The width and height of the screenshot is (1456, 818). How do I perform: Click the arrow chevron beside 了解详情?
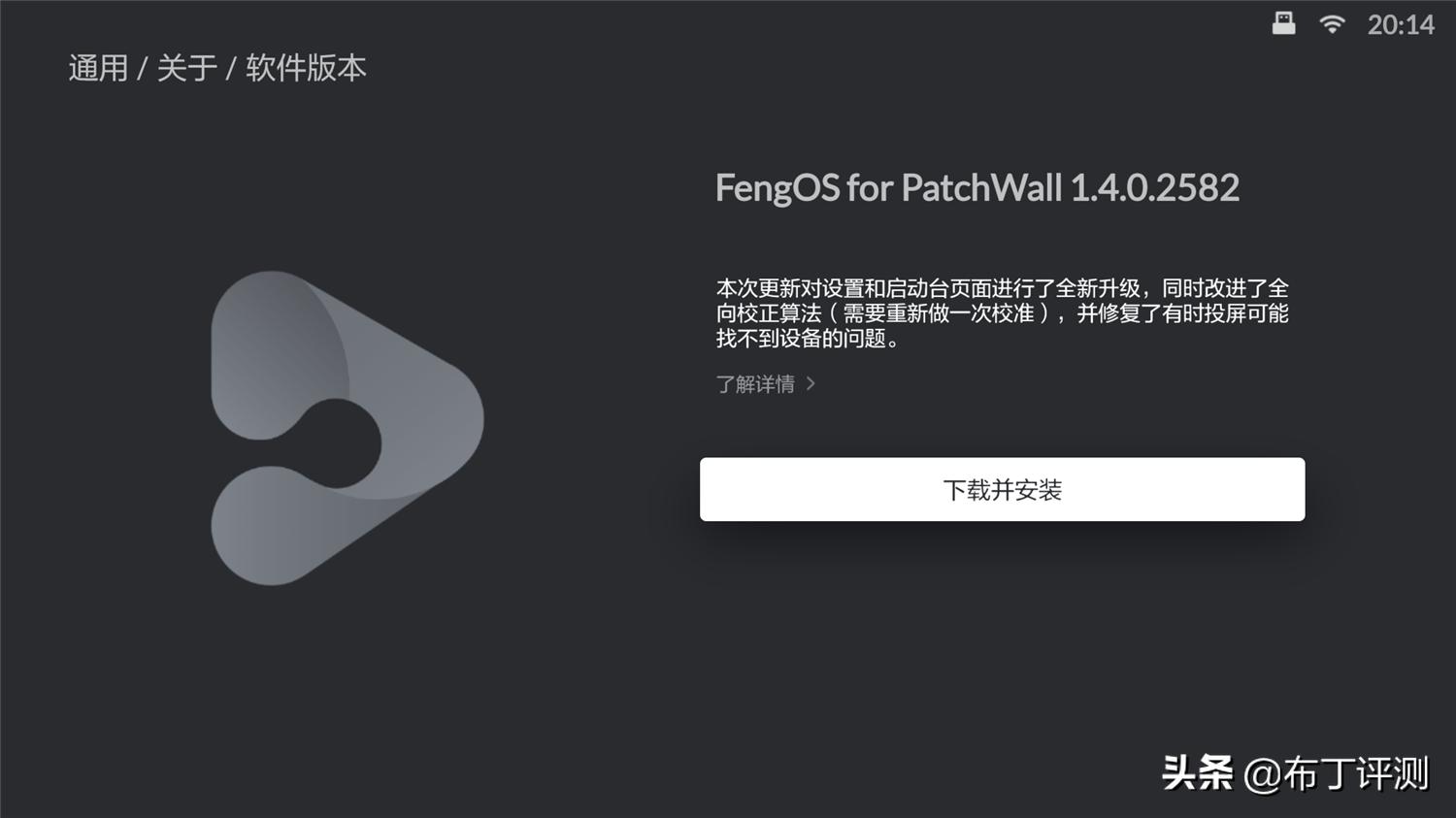[x=811, y=384]
